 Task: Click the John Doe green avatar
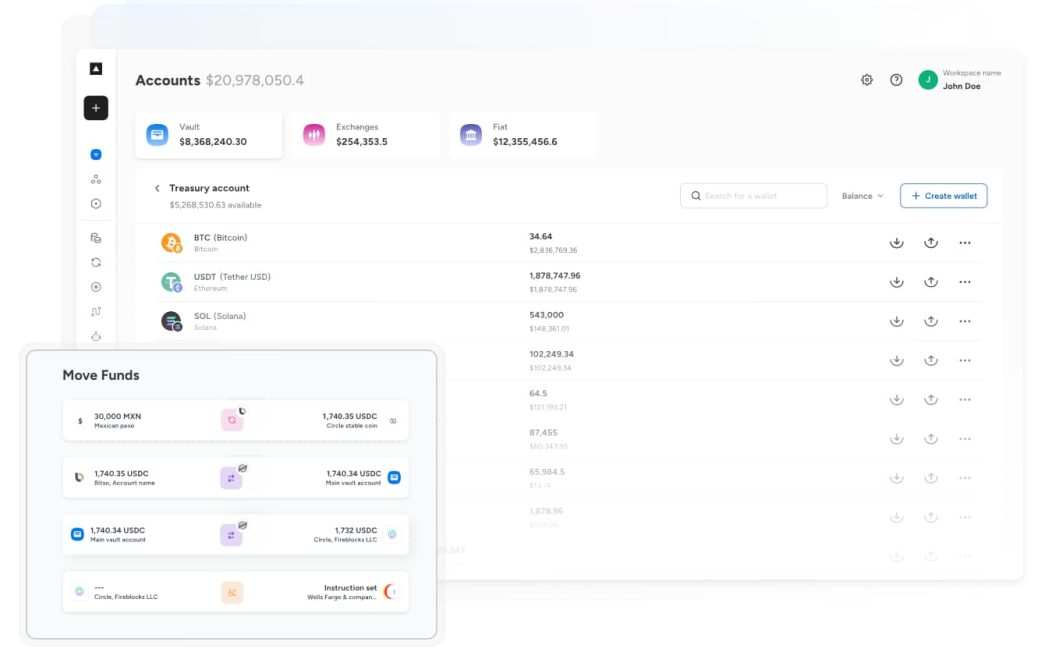(x=928, y=80)
